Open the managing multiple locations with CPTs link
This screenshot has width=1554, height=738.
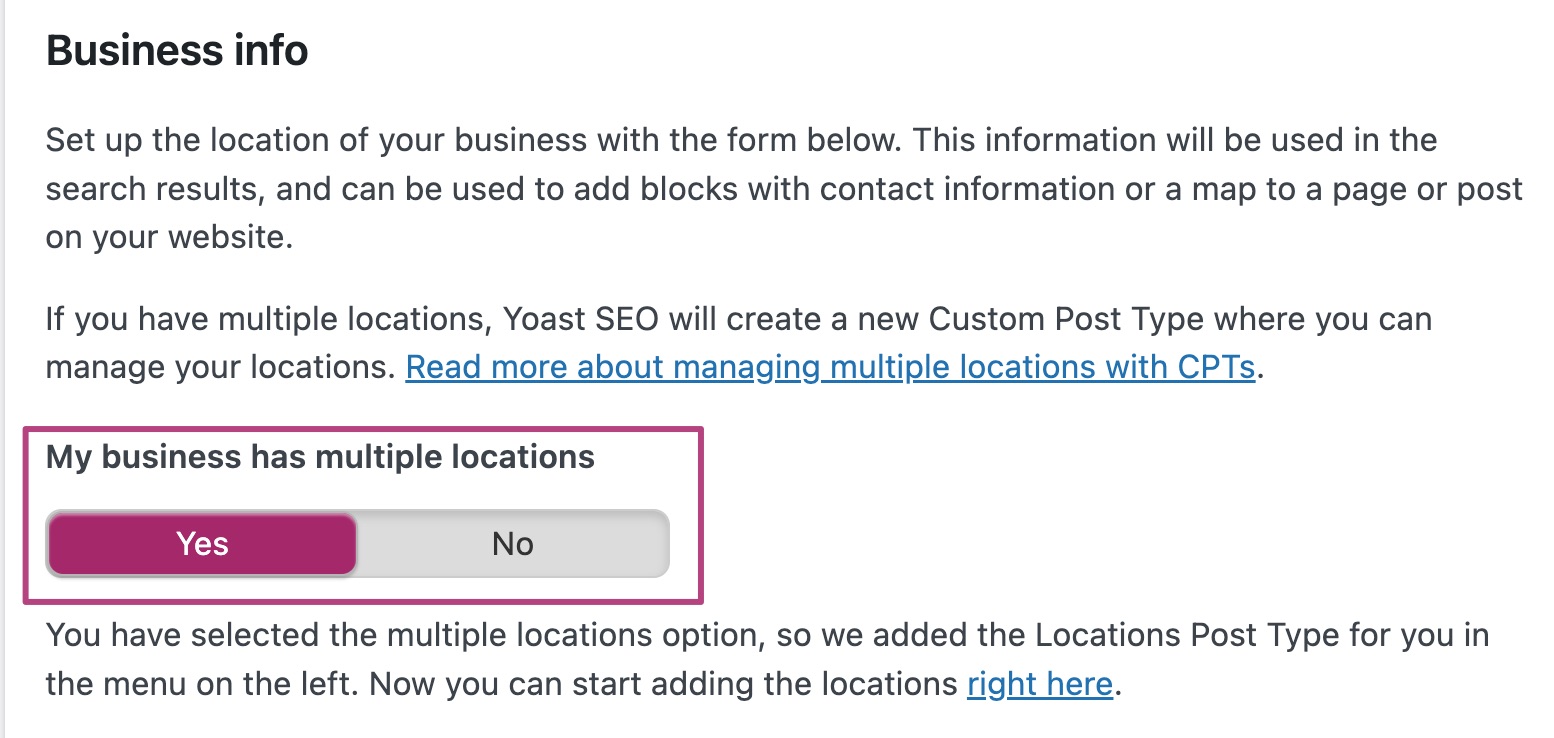click(x=829, y=367)
